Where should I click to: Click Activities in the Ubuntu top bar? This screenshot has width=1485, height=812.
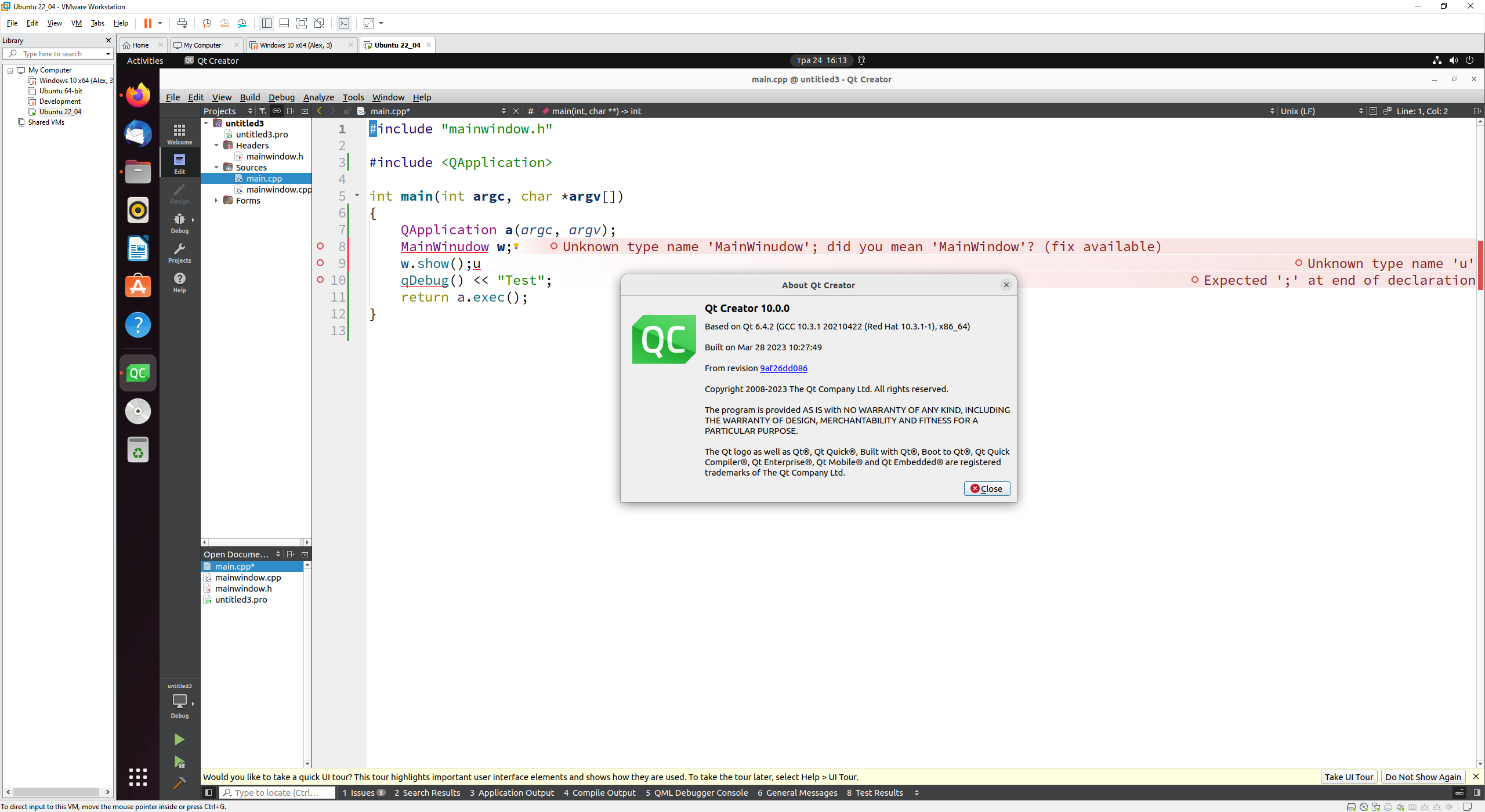pos(145,60)
